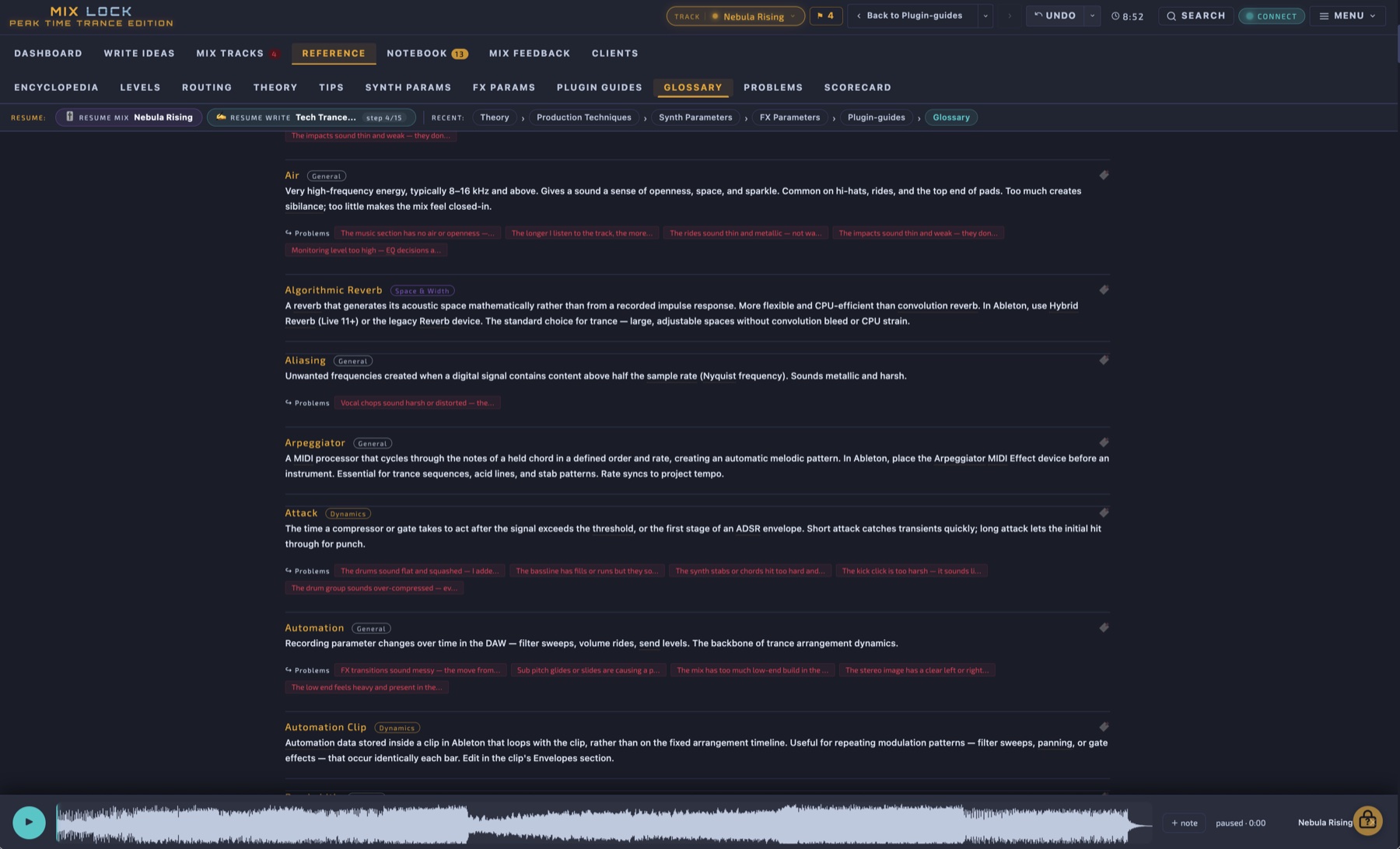Open the Menu dropdown
Screen dimensions: 1400x849
[1347, 16]
